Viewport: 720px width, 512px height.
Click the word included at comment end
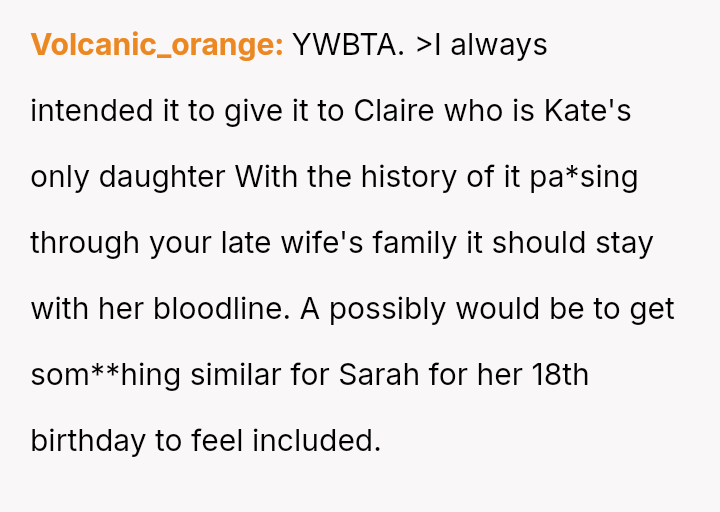click(x=317, y=440)
